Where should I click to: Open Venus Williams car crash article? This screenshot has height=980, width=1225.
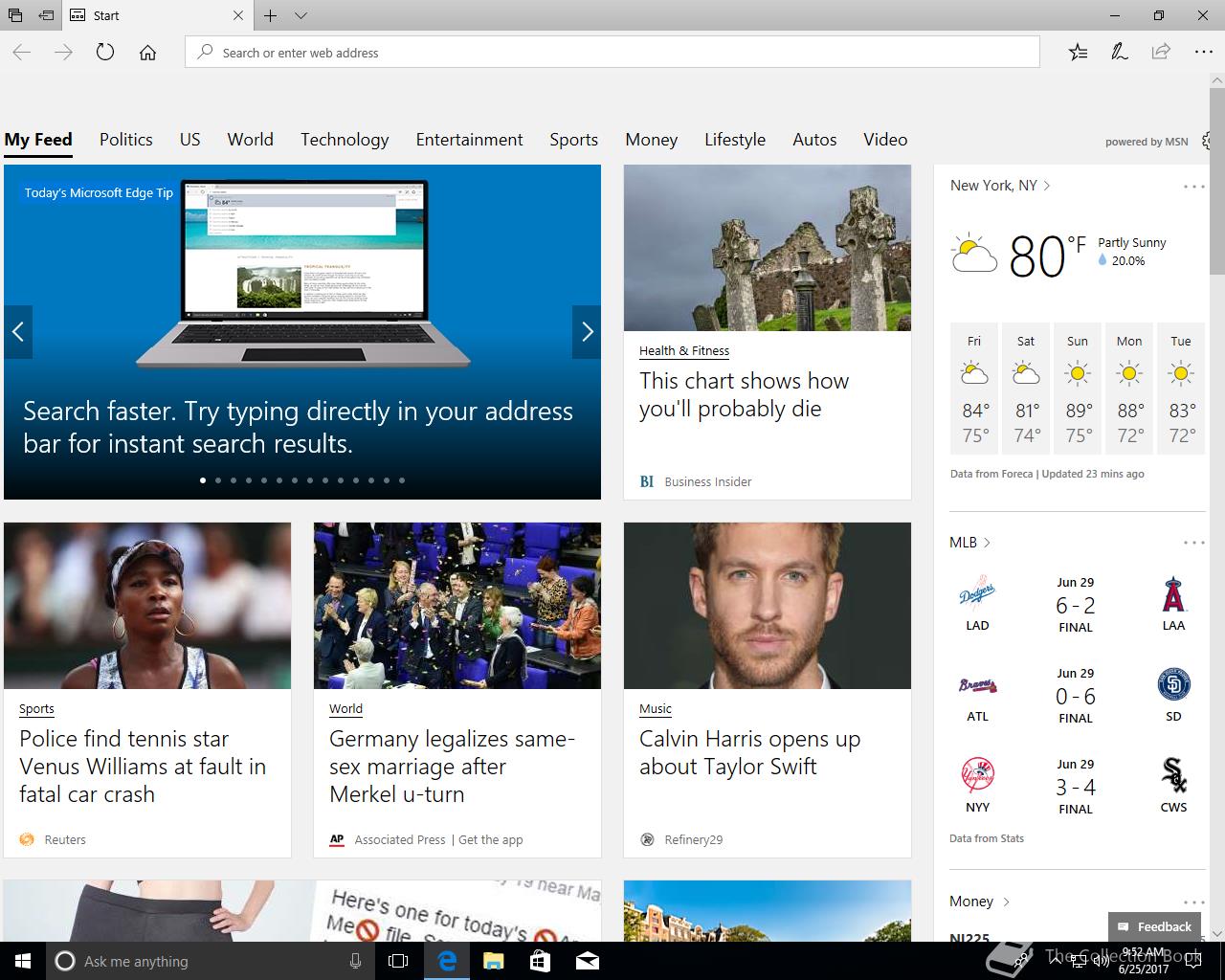[143, 767]
